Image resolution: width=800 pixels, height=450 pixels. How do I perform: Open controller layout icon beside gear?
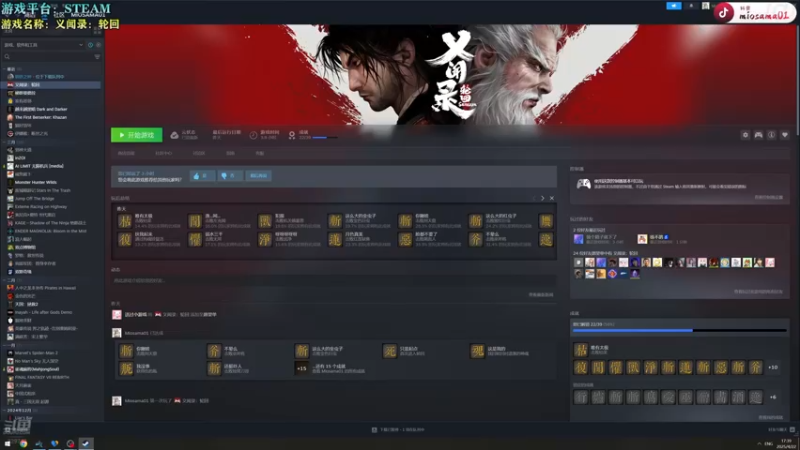759,135
